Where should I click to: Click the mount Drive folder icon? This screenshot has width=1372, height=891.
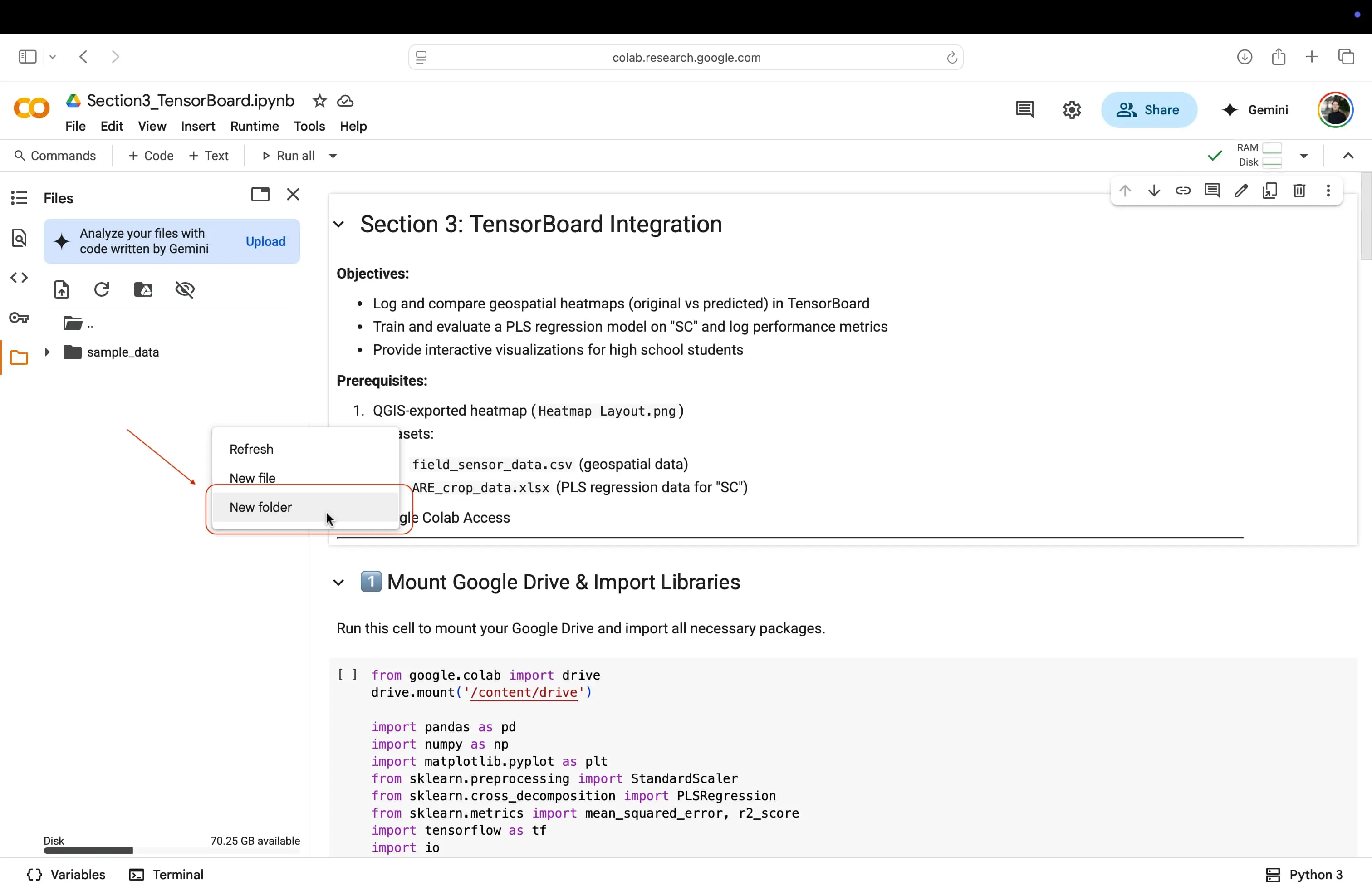[143, 289]
